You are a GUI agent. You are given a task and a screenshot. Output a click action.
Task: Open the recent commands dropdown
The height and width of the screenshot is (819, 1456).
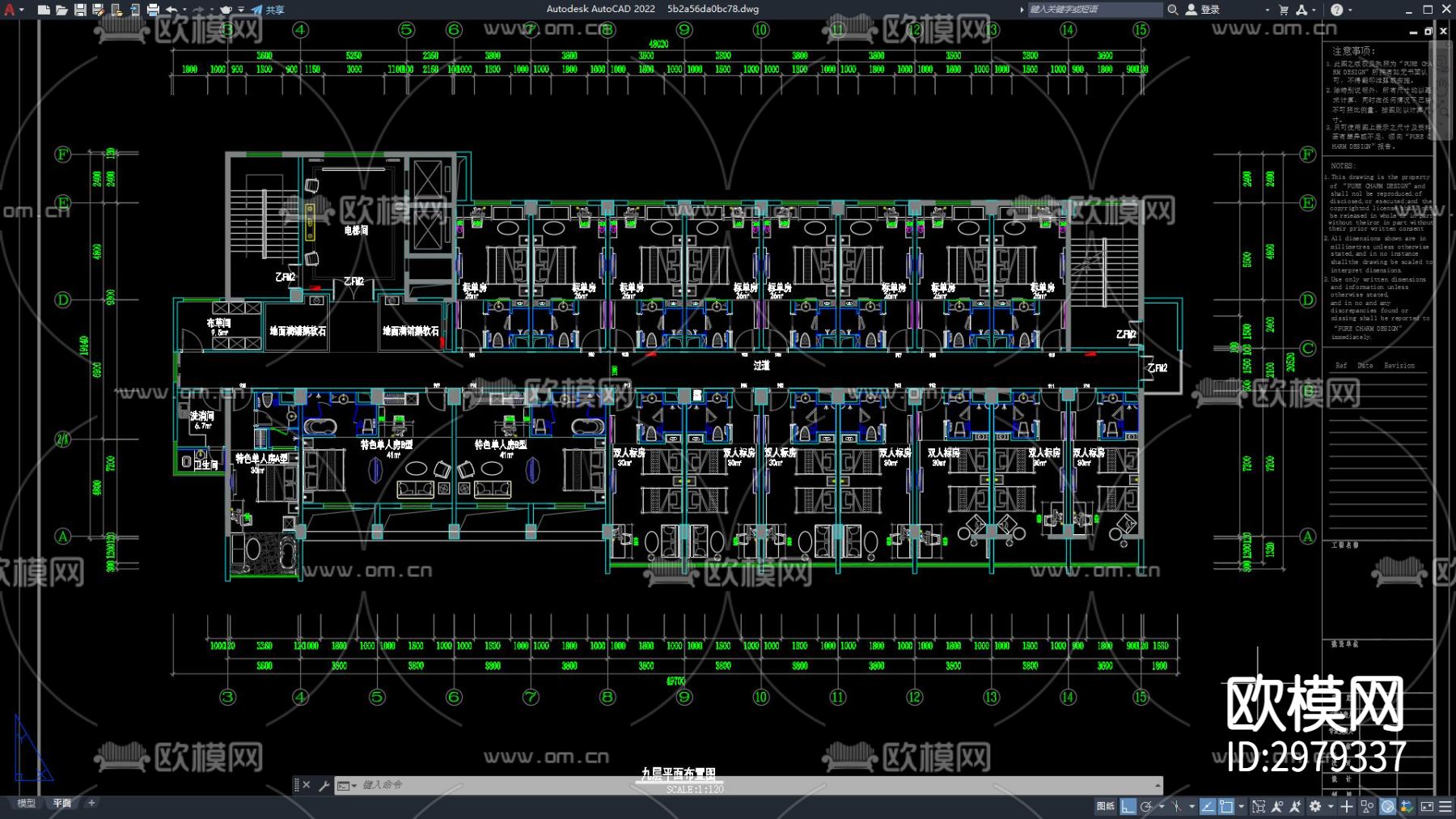click(x=347, y=785)
